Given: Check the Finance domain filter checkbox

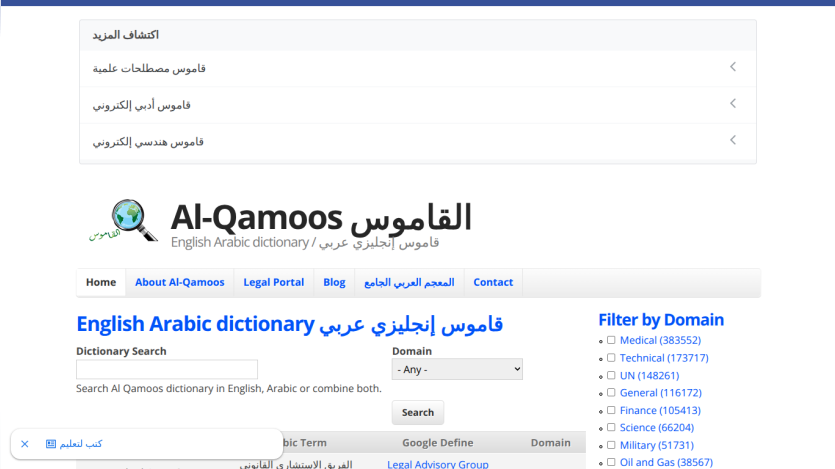Looking at the screenshot, I should [x=611, y=410].
